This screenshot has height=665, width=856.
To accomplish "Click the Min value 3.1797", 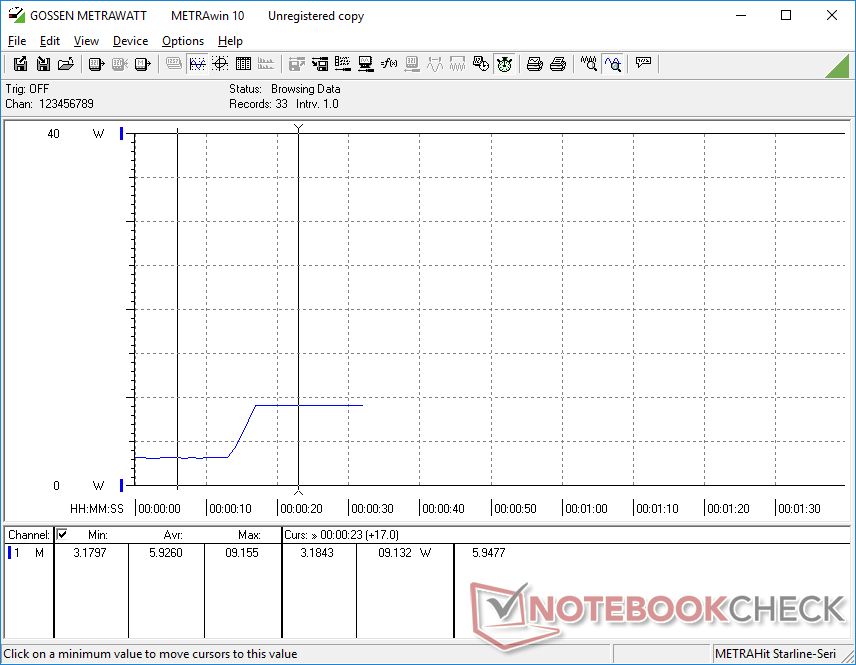I will [90, 553].
